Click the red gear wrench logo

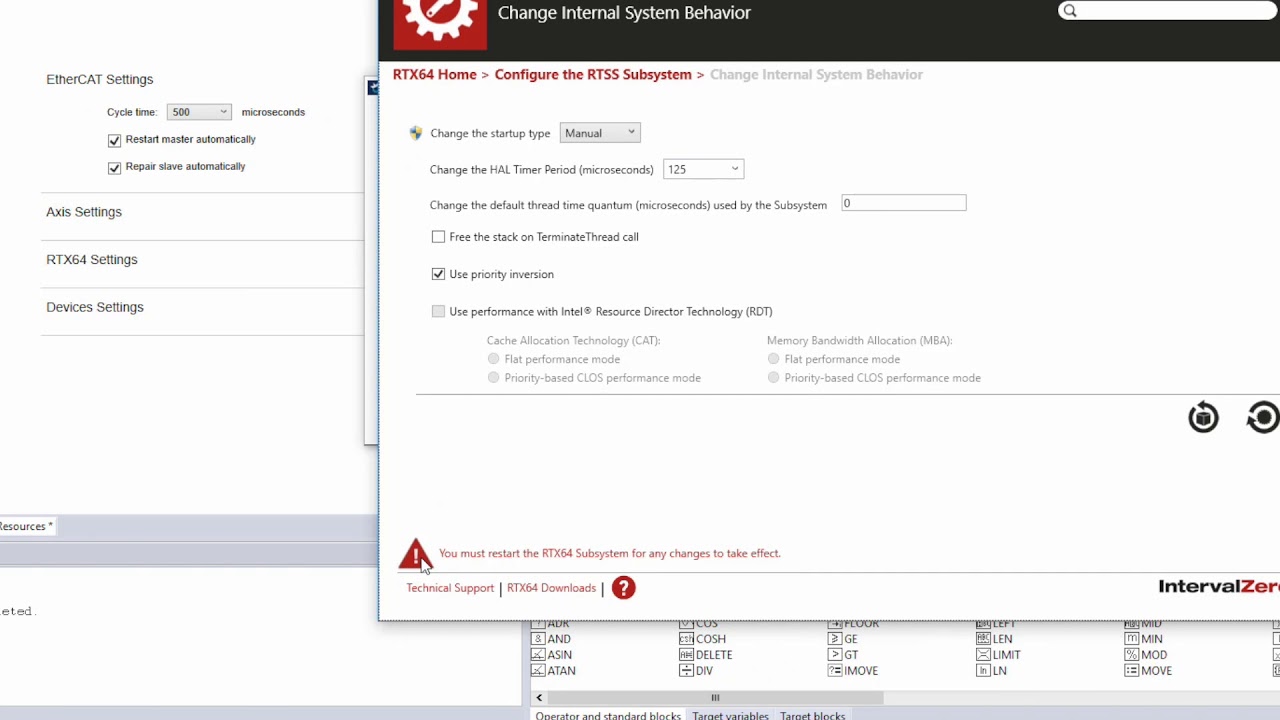[440, 24]
